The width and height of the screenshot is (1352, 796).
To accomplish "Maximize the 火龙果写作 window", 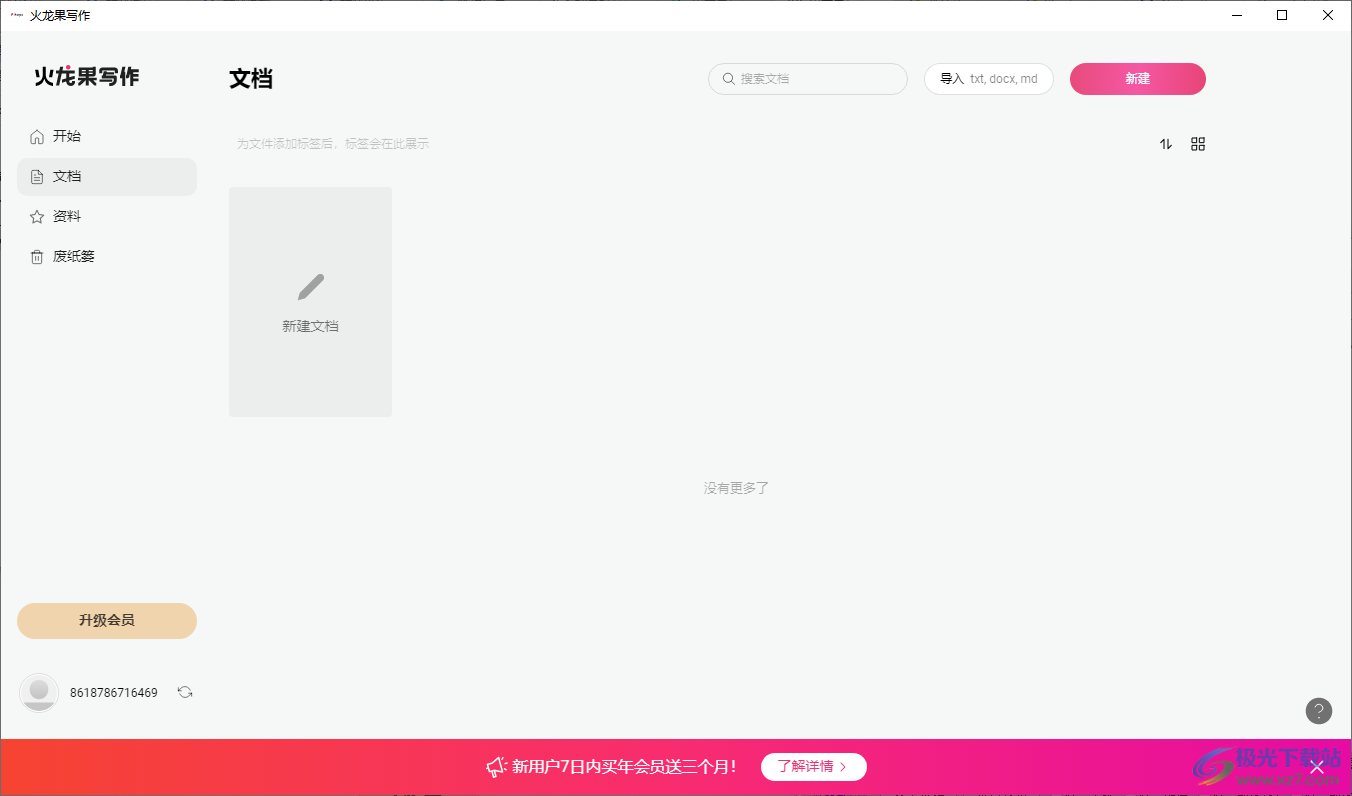I will [1282, 15].
